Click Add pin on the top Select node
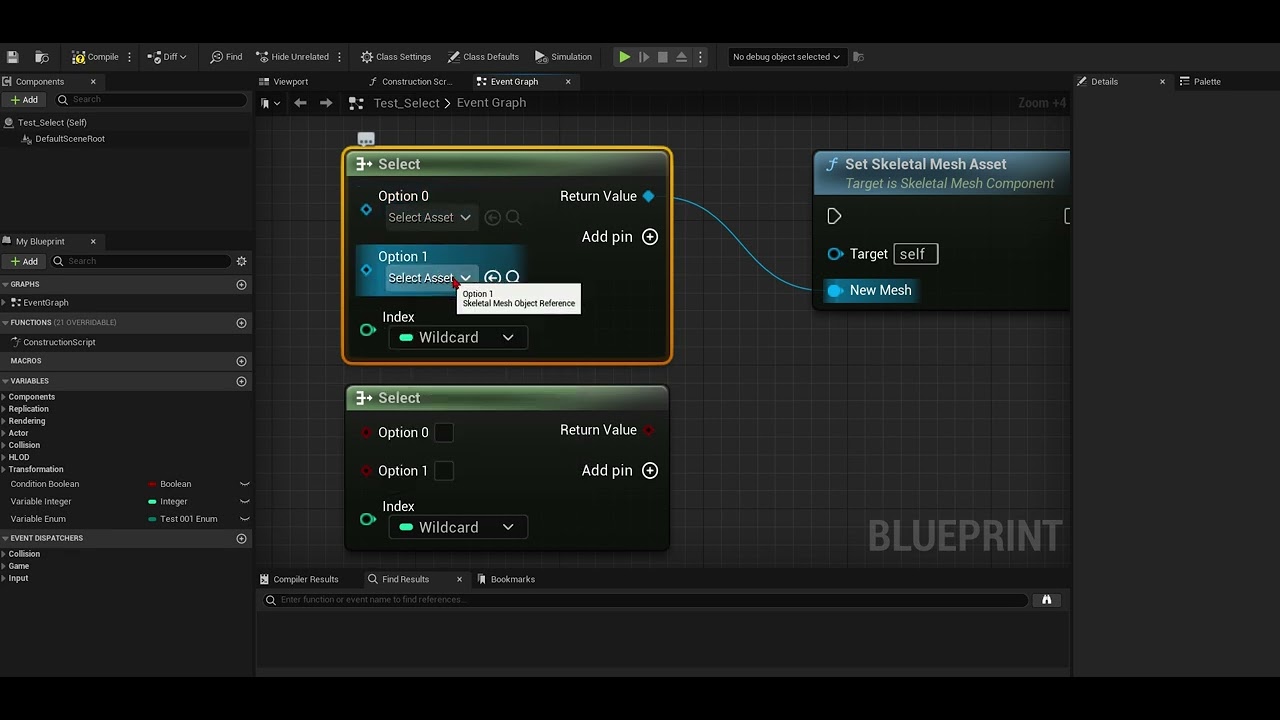The width and height of the screenshot is (1280, 720). click(x=620, y=237)
